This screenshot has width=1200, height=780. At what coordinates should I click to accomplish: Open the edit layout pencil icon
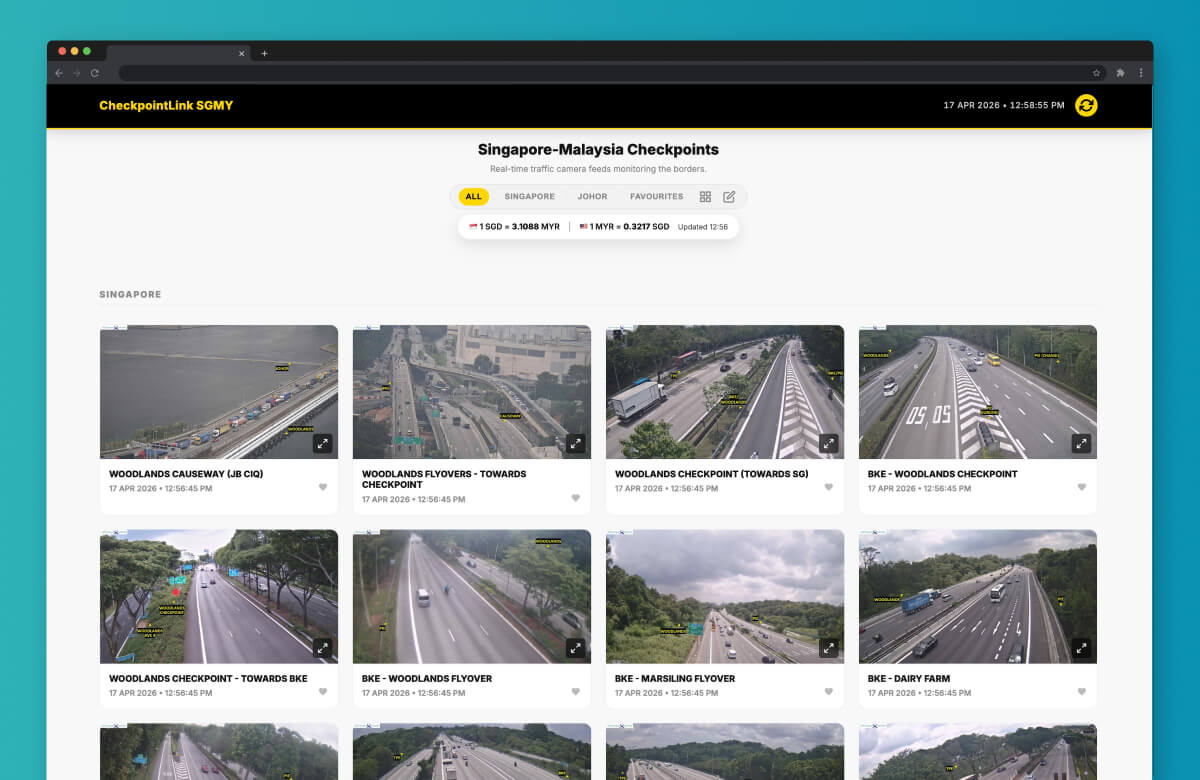click(x=729, y=197)
